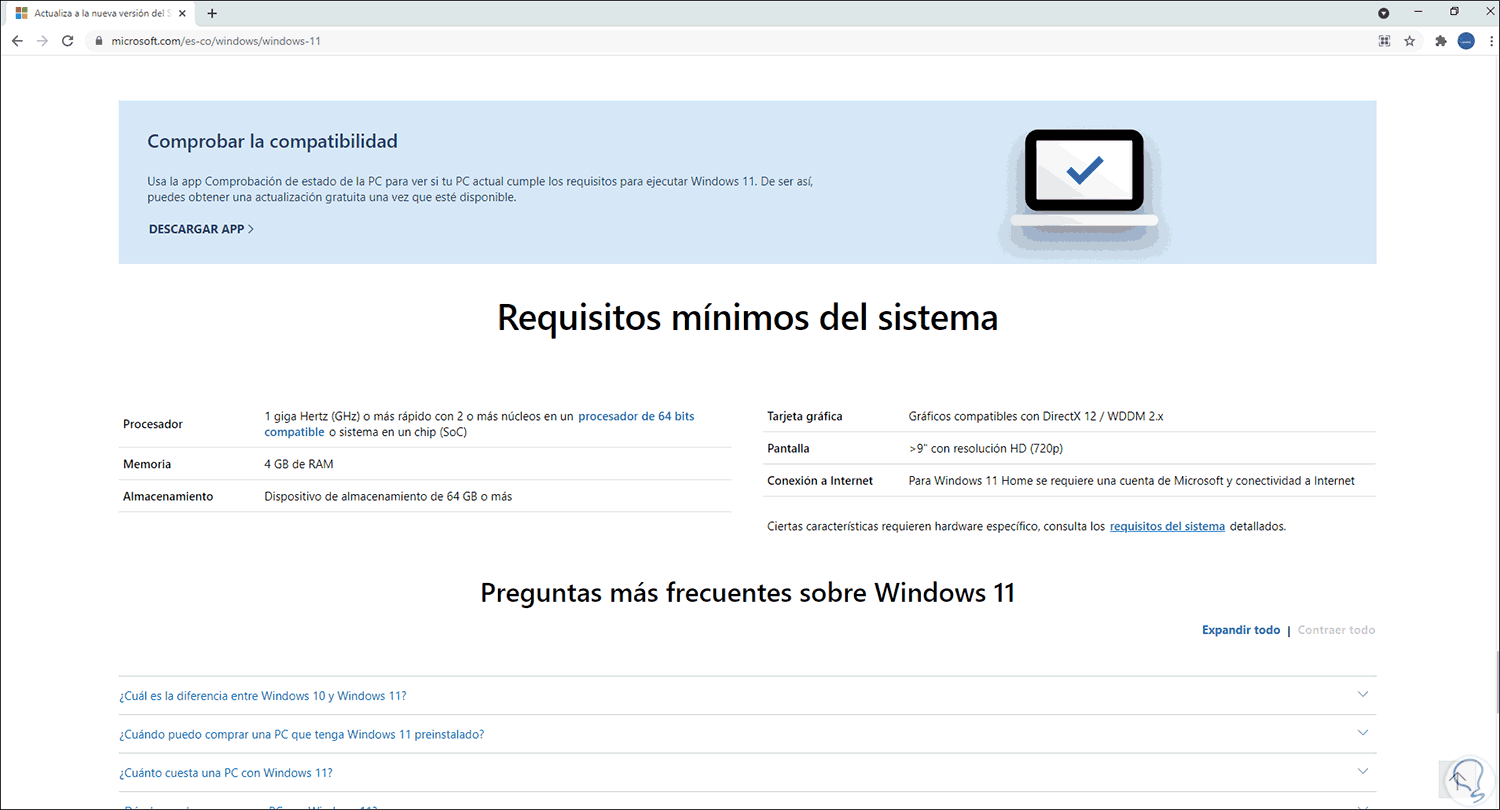Click the Almacenamiento row label
The height and width of the screenshot is (810, 1500).
tap(168, 496)
